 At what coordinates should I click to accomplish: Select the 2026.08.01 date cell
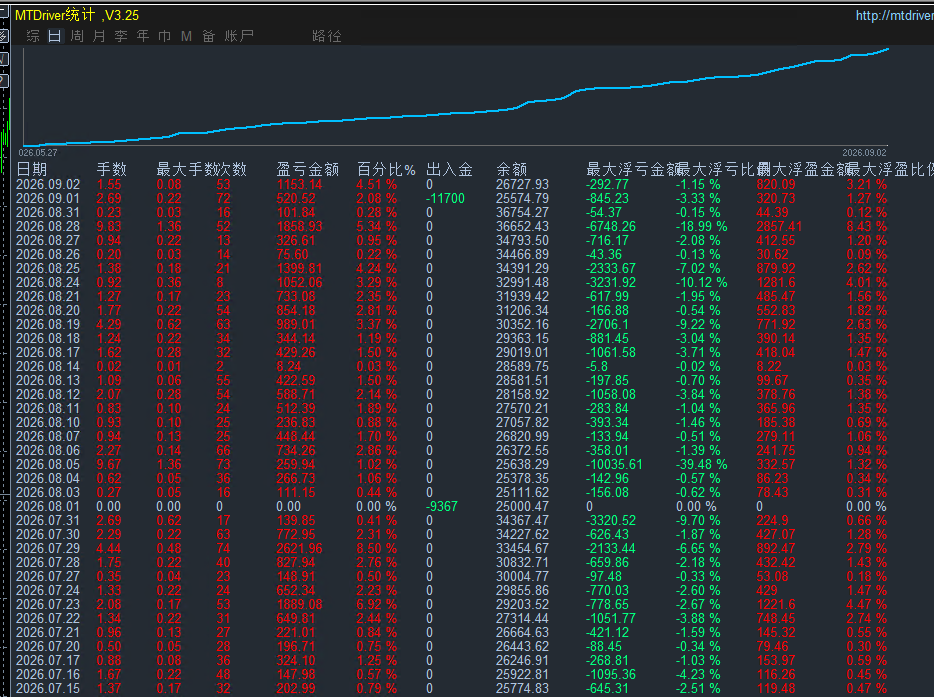(x=48, y=506)
